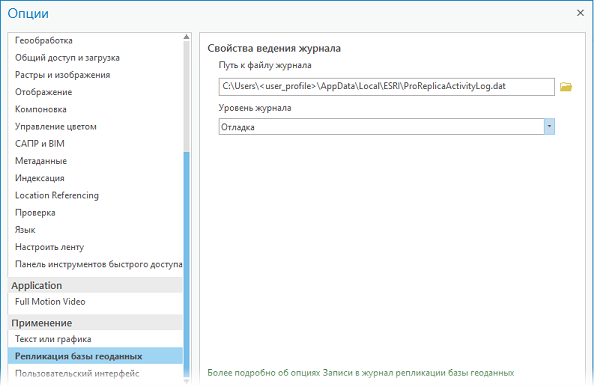The width and height of the screenshot is (594, 387).
Task: Close the Опции dialog
Action: pos(580,13)
